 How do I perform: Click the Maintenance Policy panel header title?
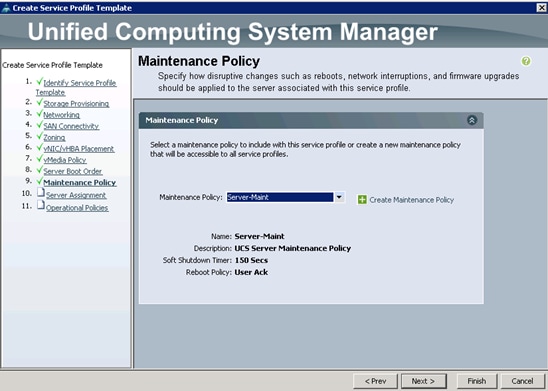click(182, 120)
